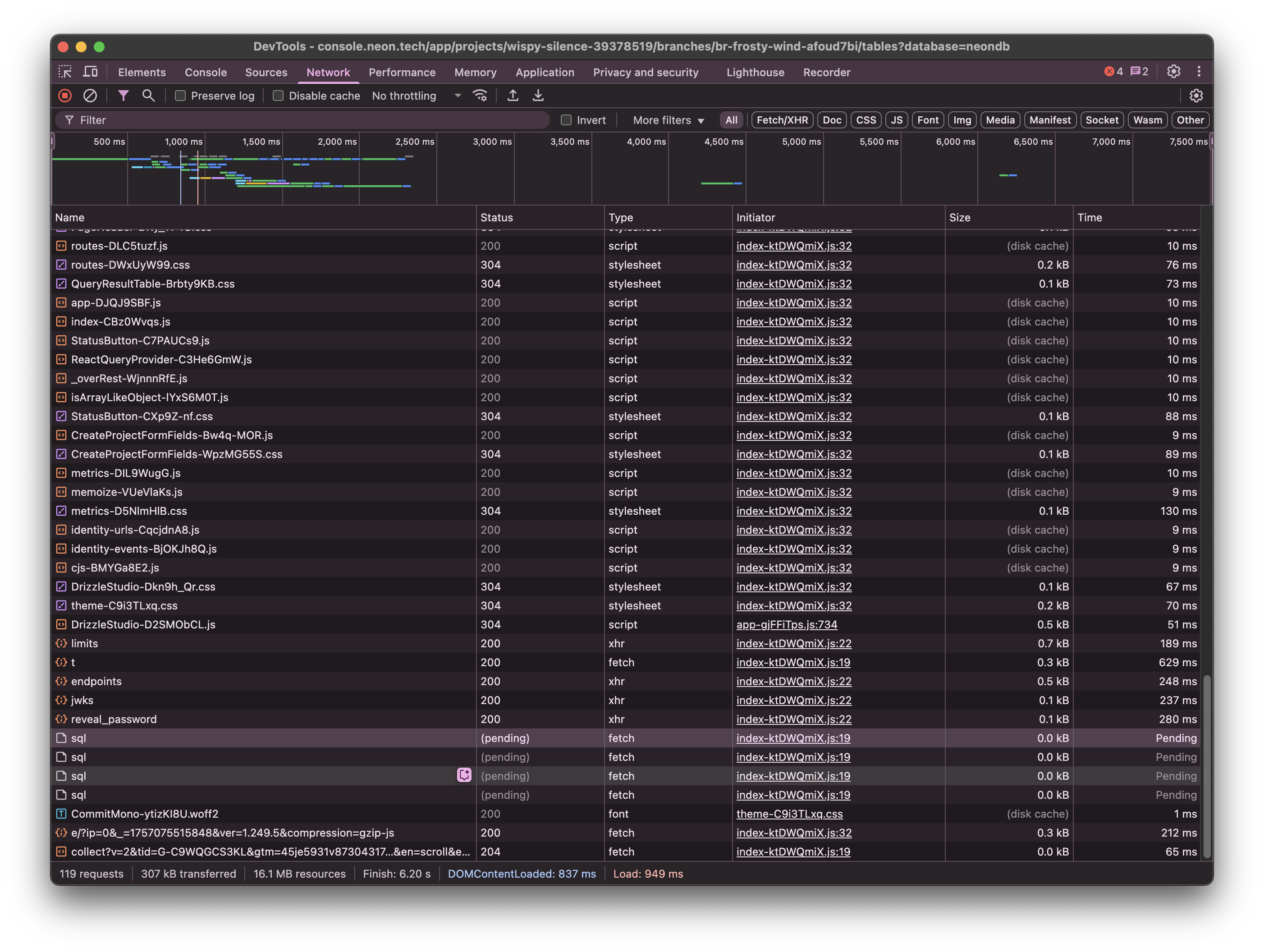Expand the More filters dropdown
The image size is (1264, 952).
(x=668, y=120)
